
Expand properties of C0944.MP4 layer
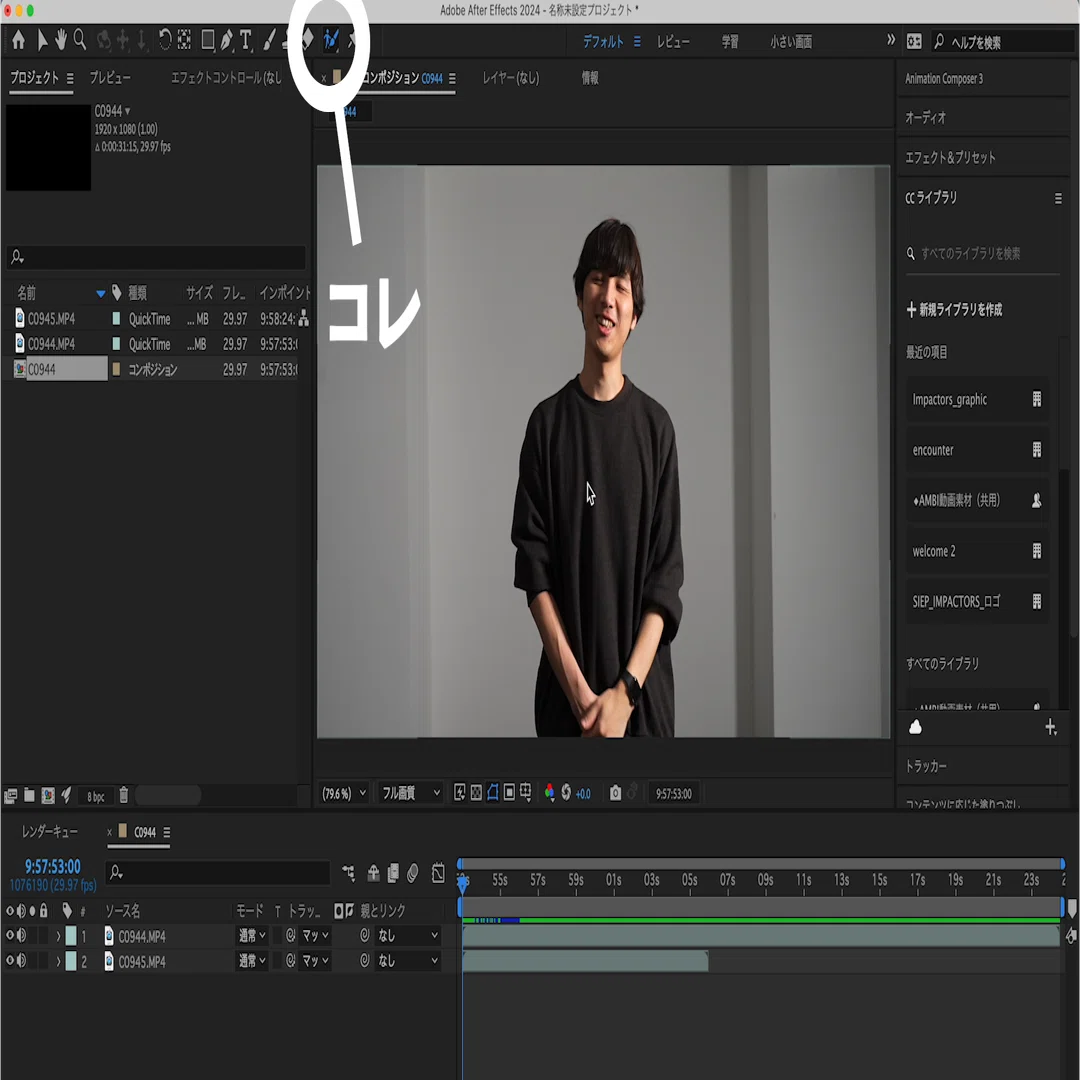(x=58, y=936)
